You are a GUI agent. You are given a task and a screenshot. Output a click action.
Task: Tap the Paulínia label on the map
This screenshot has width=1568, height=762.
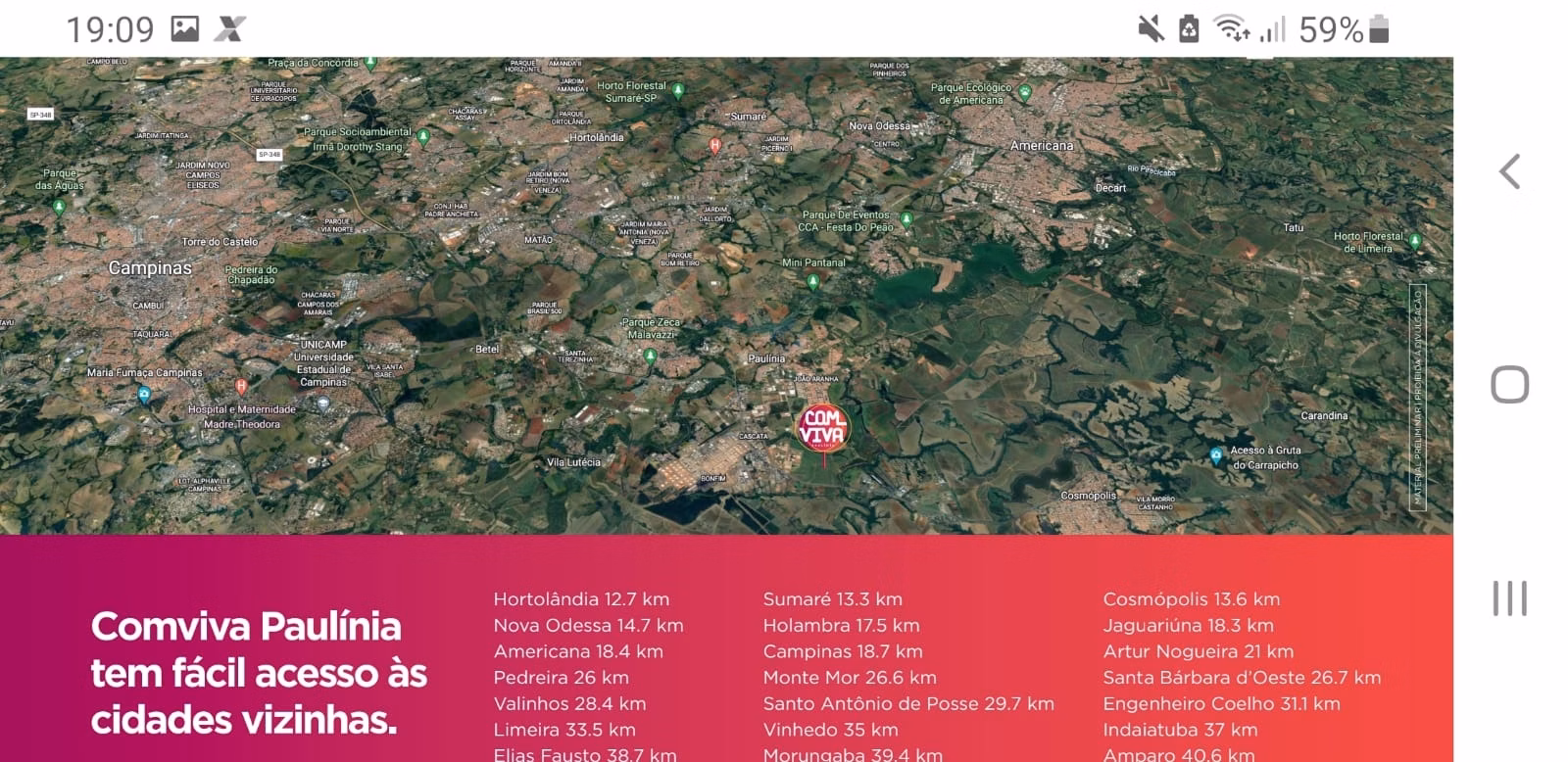coord(766,358)
